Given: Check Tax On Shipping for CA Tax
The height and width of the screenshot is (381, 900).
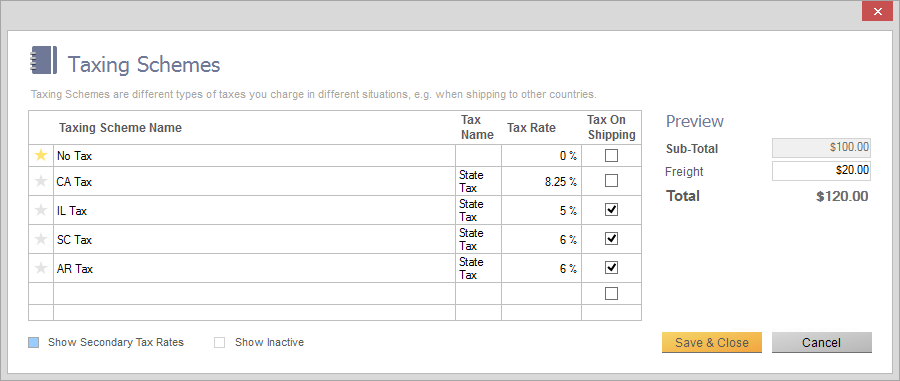Looking at the screenshot, I should click(x=612, y=181).
